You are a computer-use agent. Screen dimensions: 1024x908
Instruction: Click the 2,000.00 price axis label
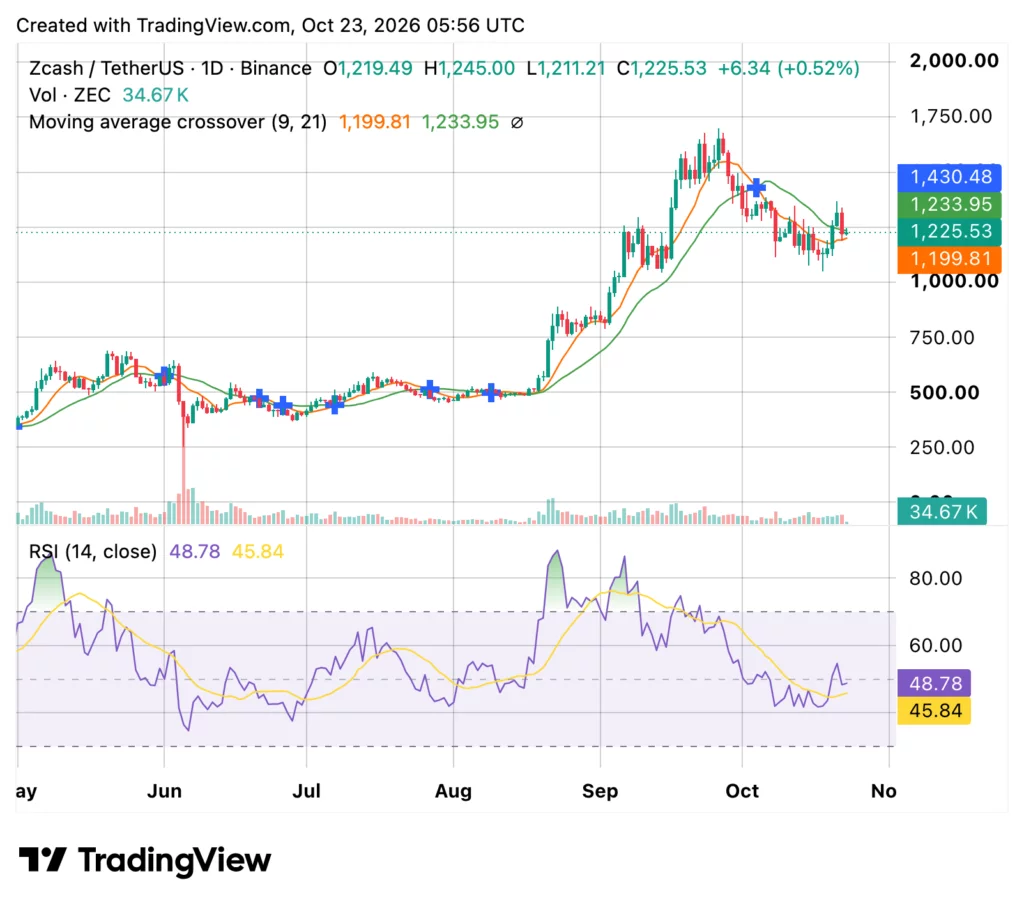click(x=954, y=61)
